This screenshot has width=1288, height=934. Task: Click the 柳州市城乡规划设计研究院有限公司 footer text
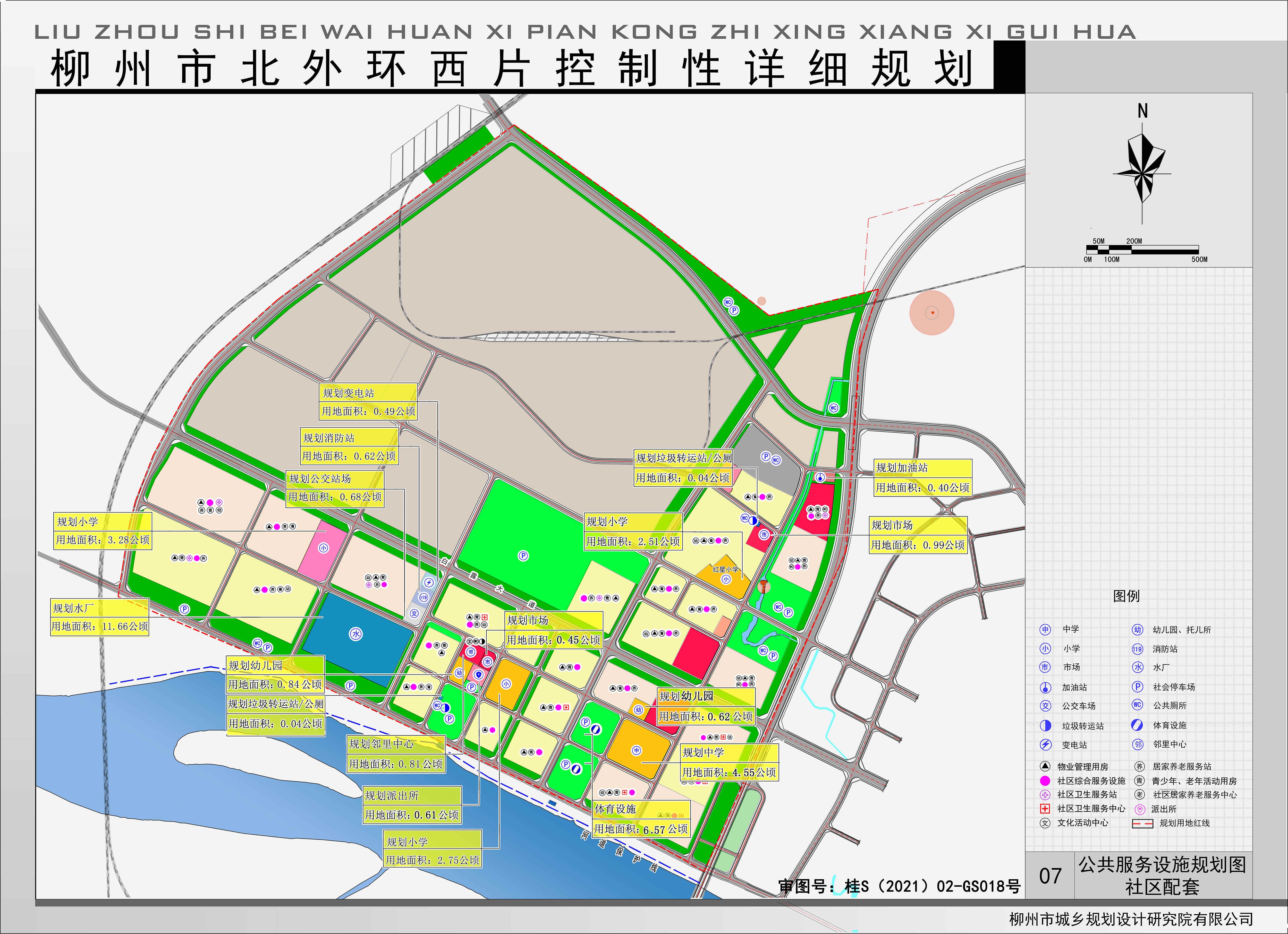[x=1131, y=919]
